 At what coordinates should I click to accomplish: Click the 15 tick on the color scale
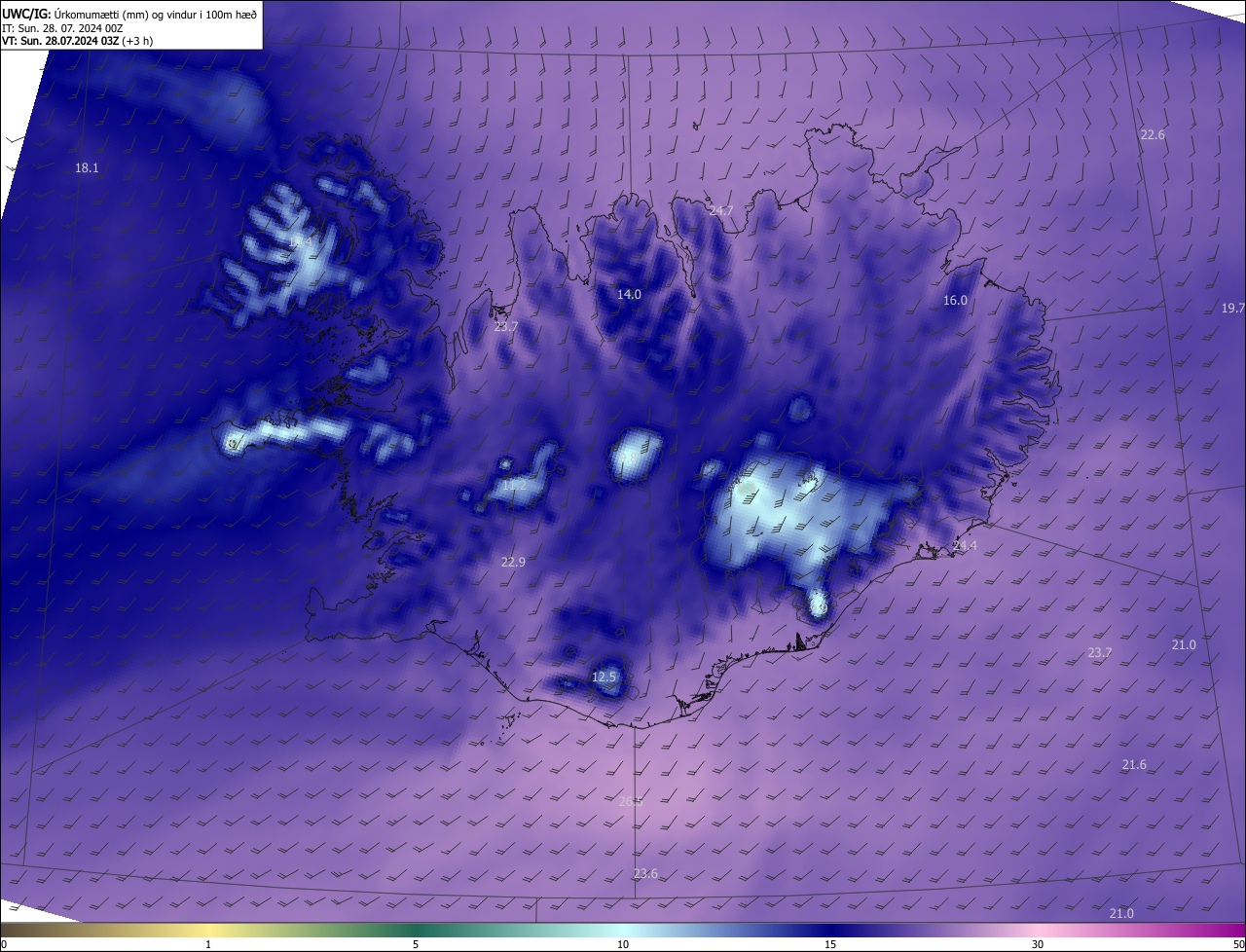click(x=830, y=944)
